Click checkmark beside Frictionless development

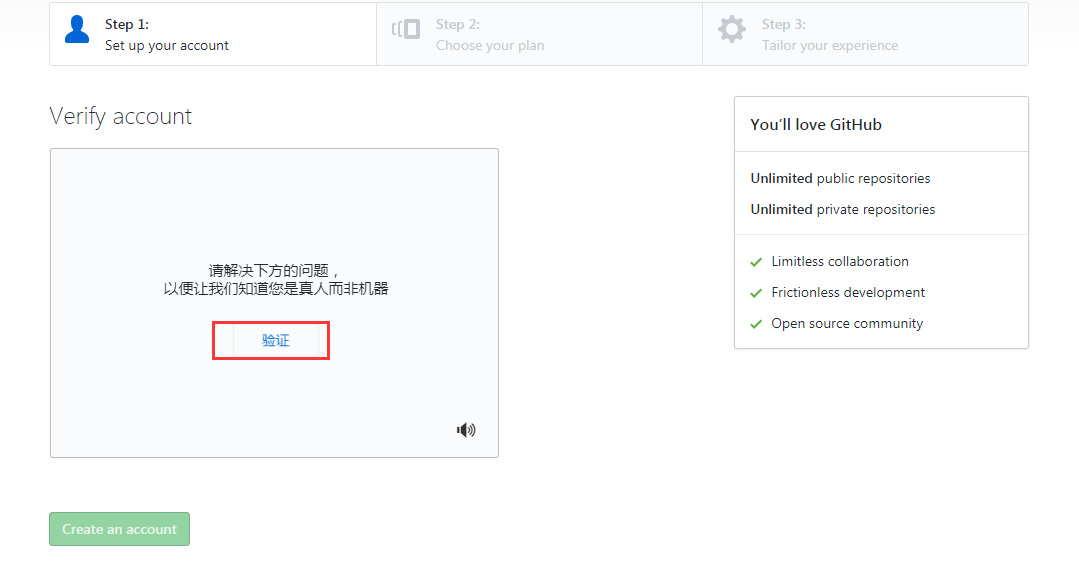click(756, 293)
